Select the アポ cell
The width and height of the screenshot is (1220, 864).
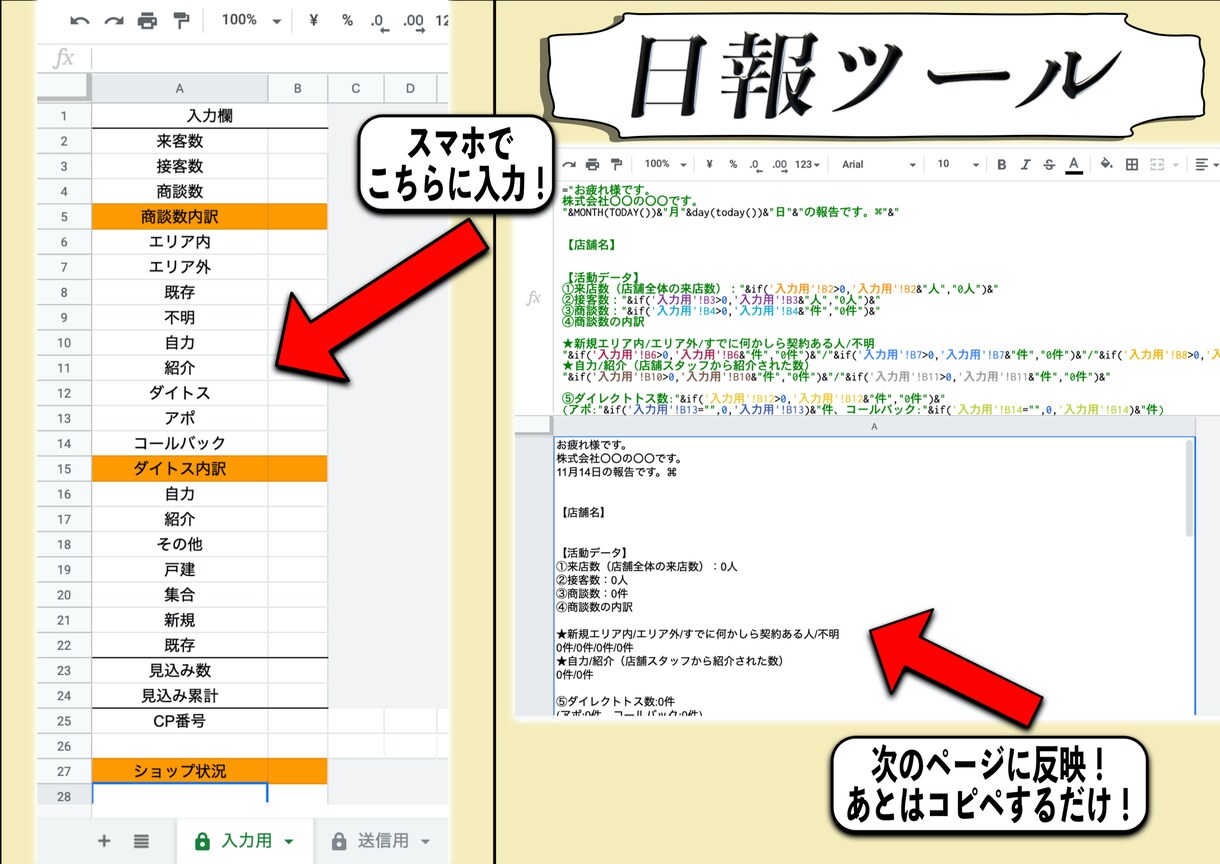coord(180,418)
